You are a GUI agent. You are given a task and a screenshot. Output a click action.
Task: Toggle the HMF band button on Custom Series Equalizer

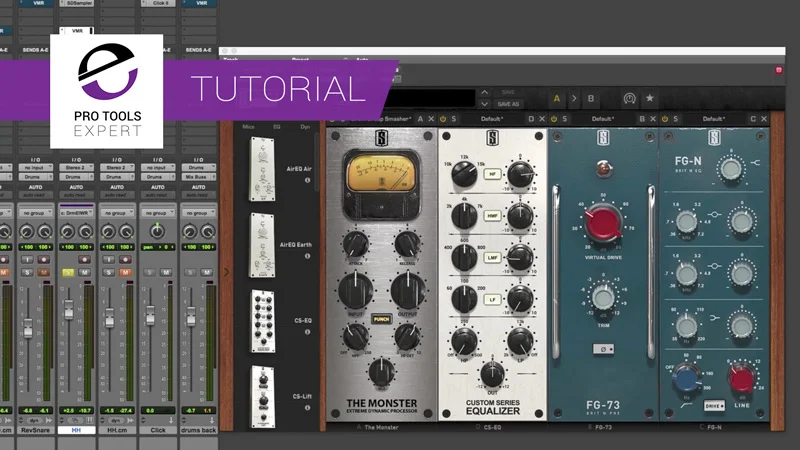click(492, 216)
